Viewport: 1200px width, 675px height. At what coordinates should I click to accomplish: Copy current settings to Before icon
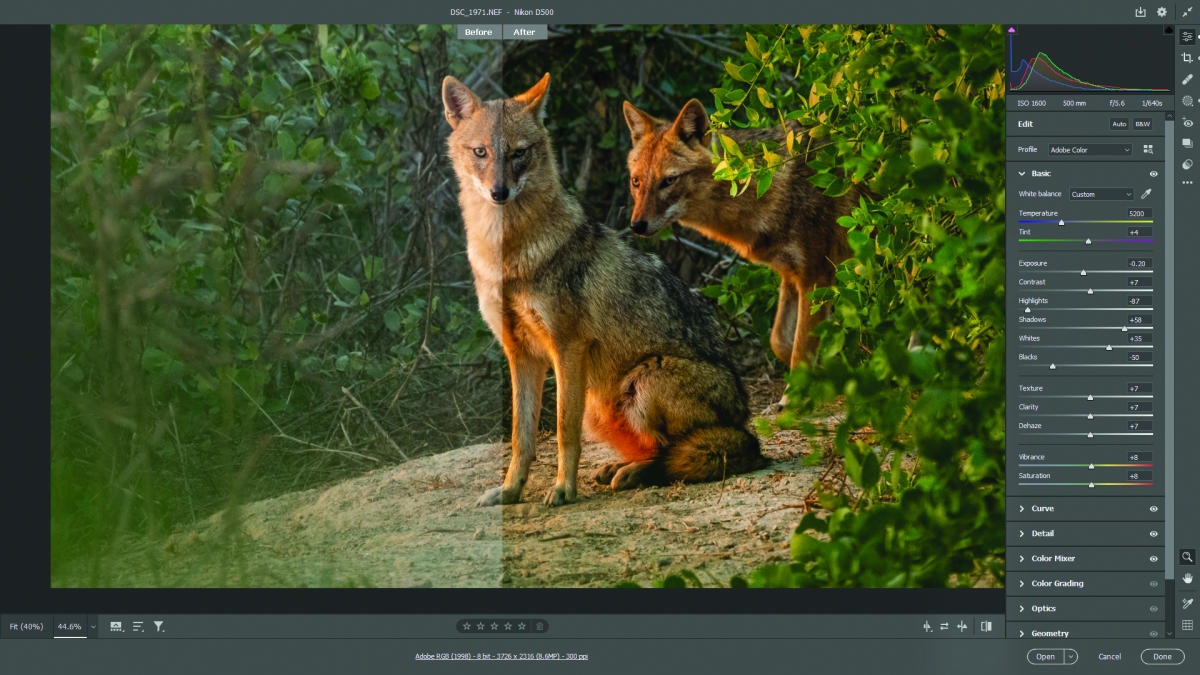pyautogui.click(x=962, y=626)
